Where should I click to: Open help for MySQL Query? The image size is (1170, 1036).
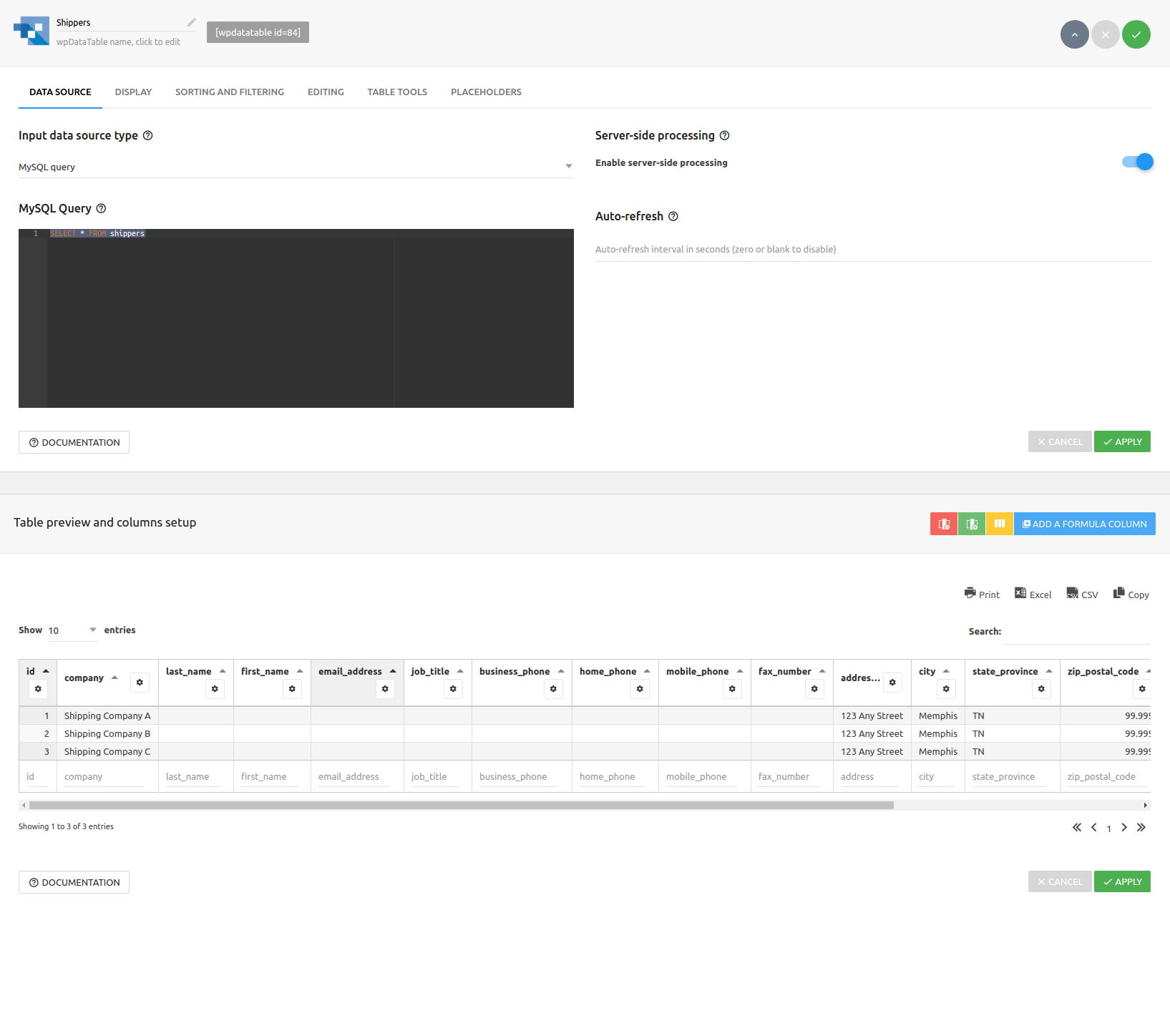pos(101,208)
